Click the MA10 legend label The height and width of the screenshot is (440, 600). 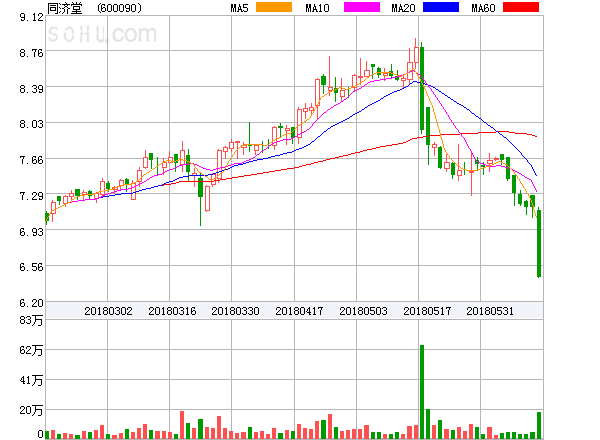coord(317,8)
